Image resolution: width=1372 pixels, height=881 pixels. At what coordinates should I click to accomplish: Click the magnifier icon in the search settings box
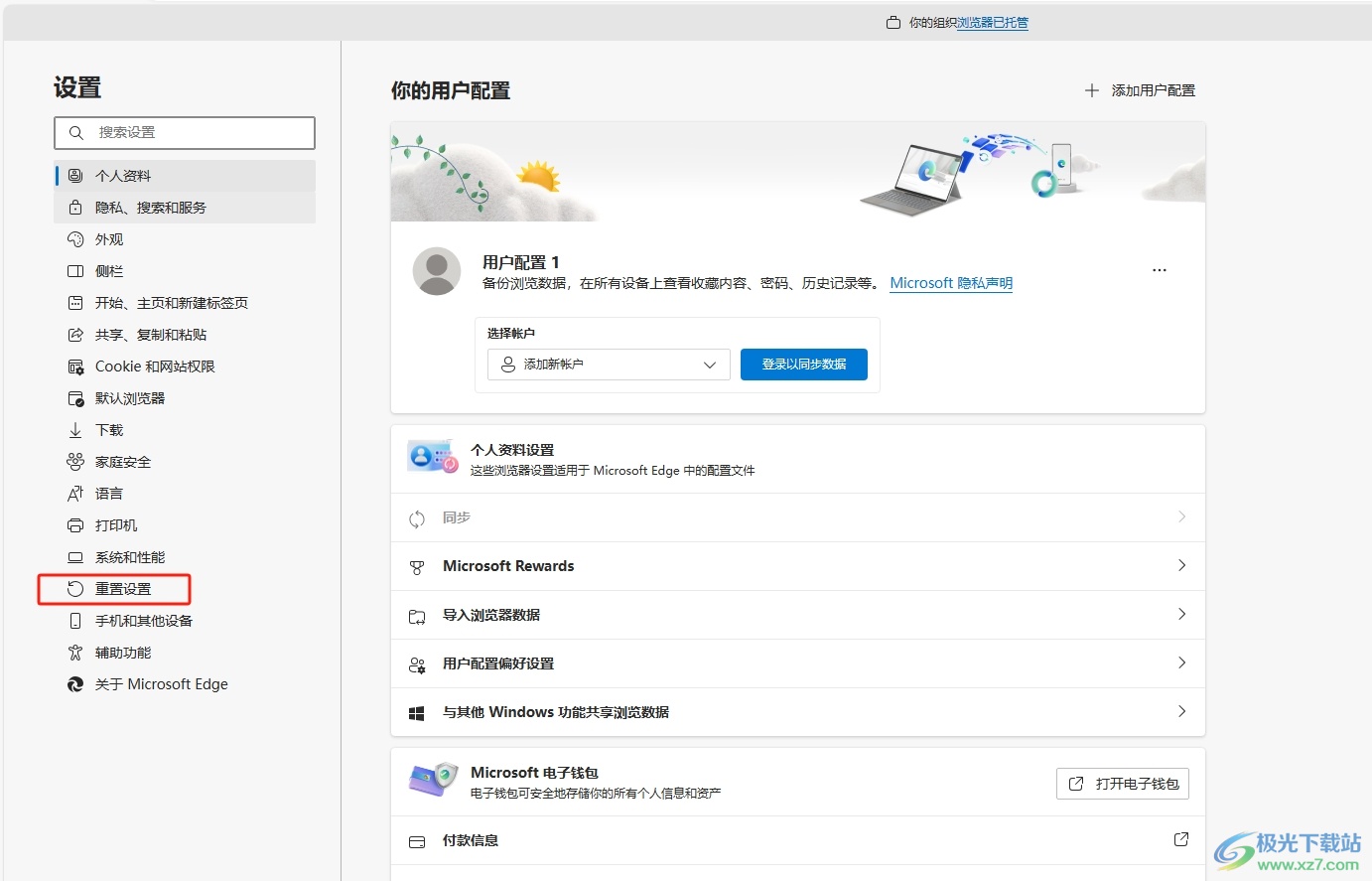tap(76, 132)
